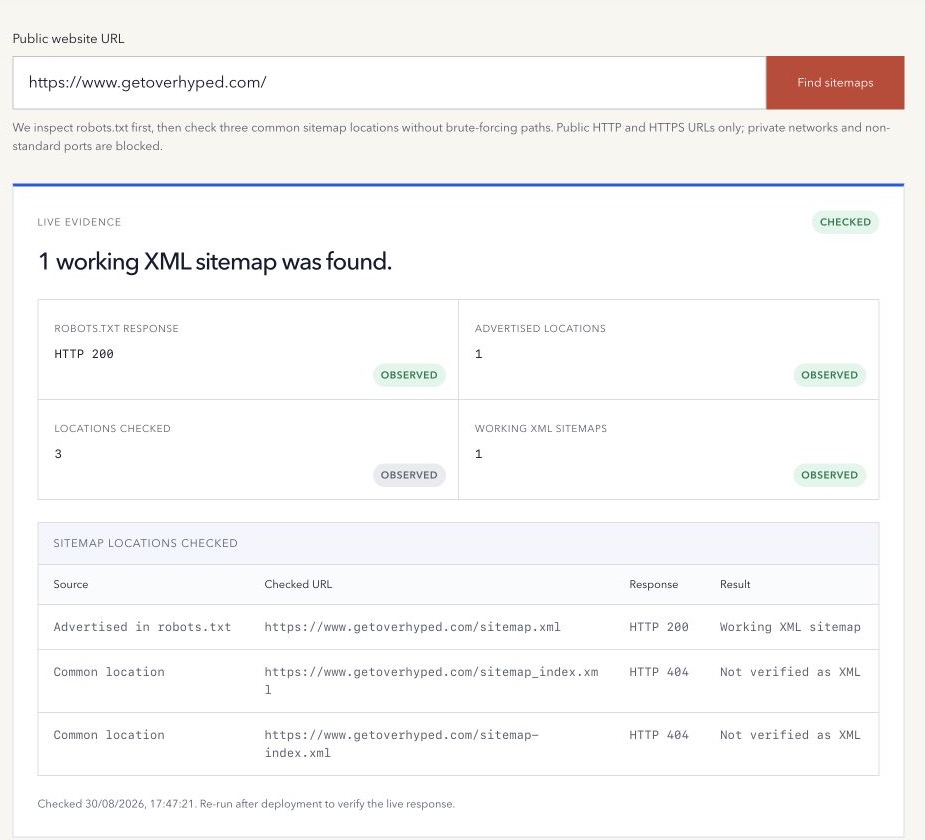Focus the Public website URL input field
The image size is (925, 840).
389,83
